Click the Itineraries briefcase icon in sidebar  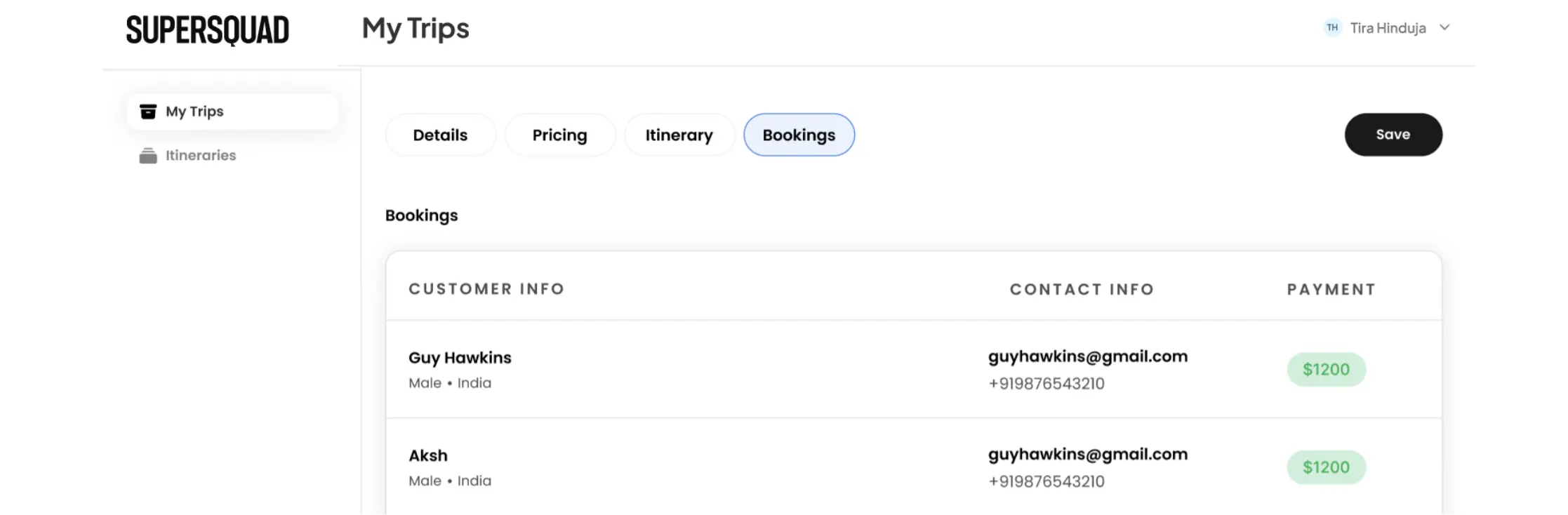click(148, 156)
